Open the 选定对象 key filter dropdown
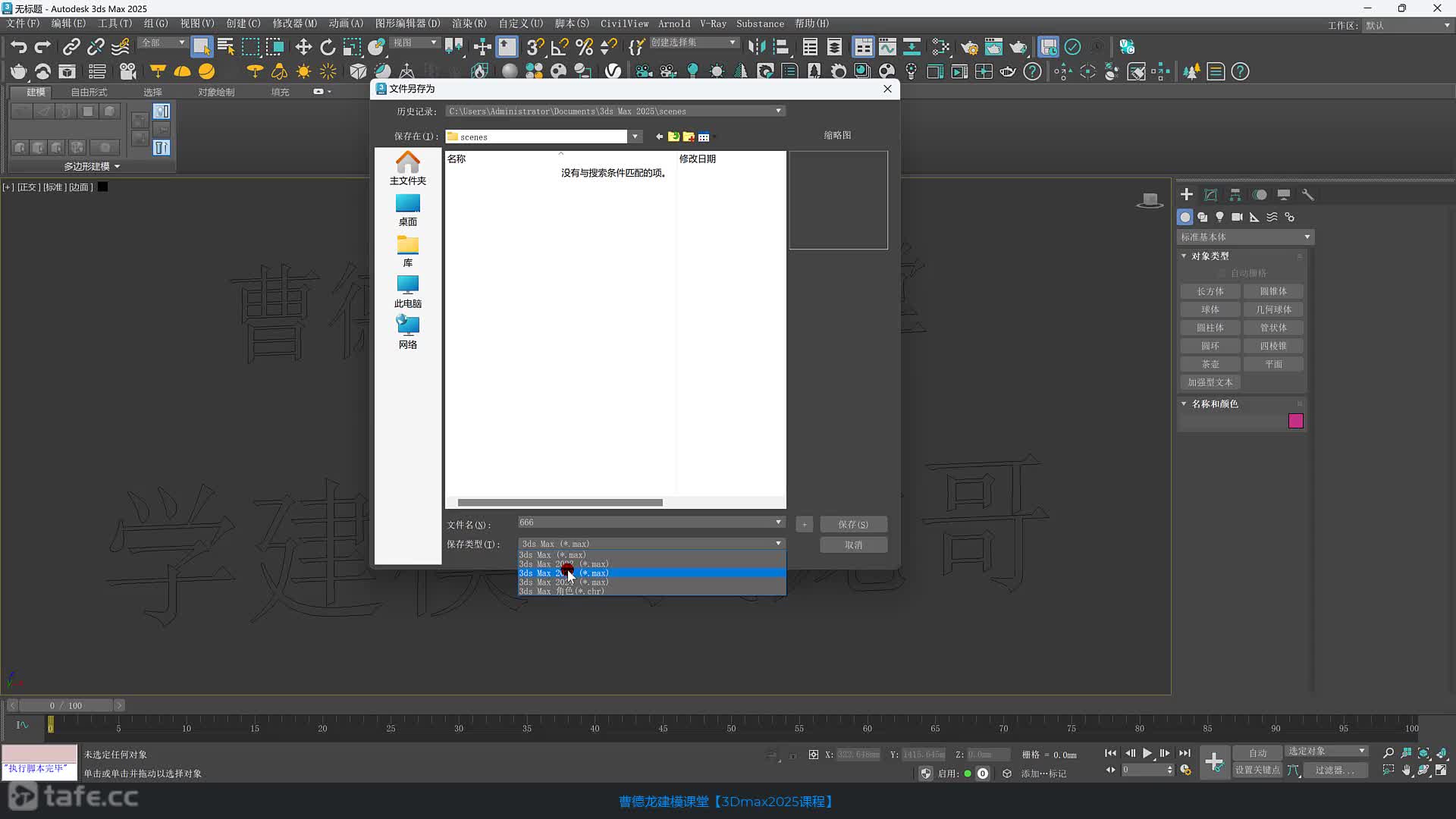Image resolution: width=1456 pixels, height=819 pixels. pos(1326,751)
